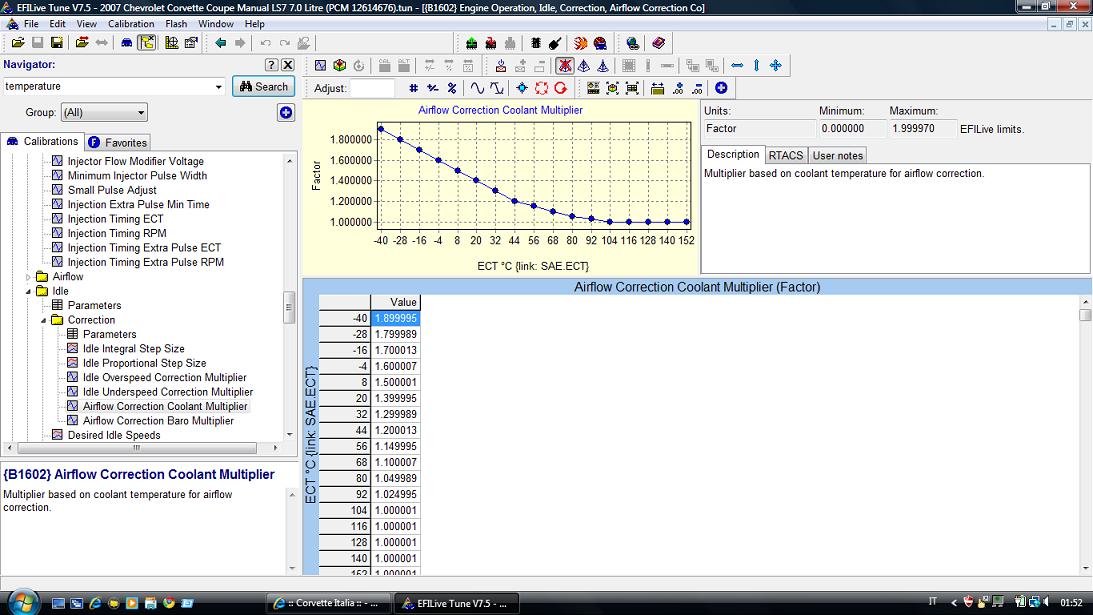This screenshot has height=615, width=1093.
Task: Toggle the navigator tree panel icon
Action: [147, 43]
